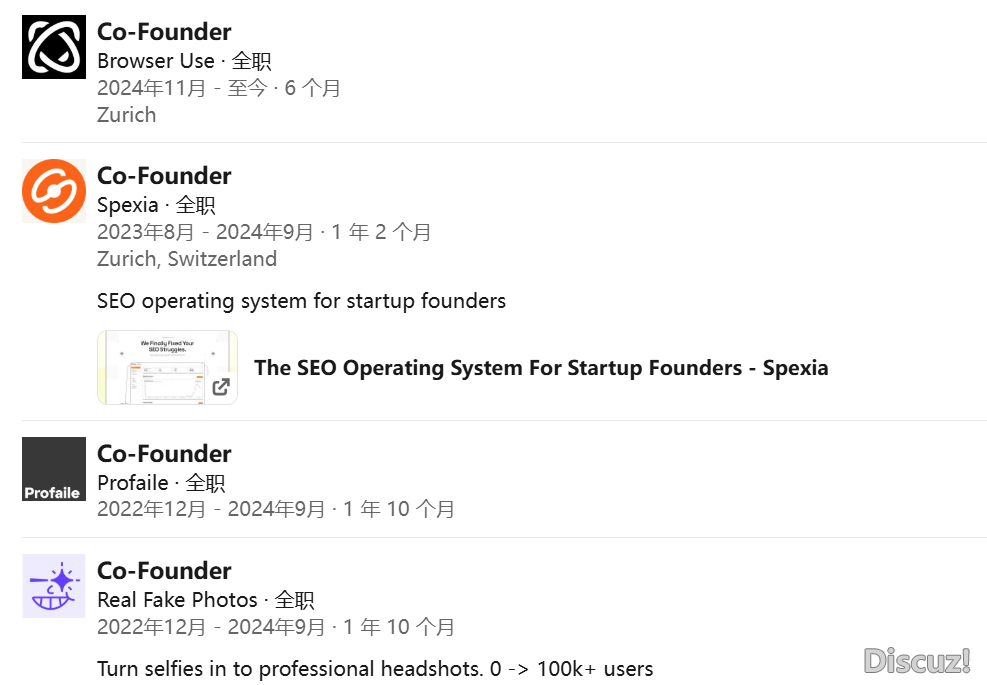Viewport: 987px width, 685px height.
Task: Open the Profaile logo tile
Action: (54, 469)
